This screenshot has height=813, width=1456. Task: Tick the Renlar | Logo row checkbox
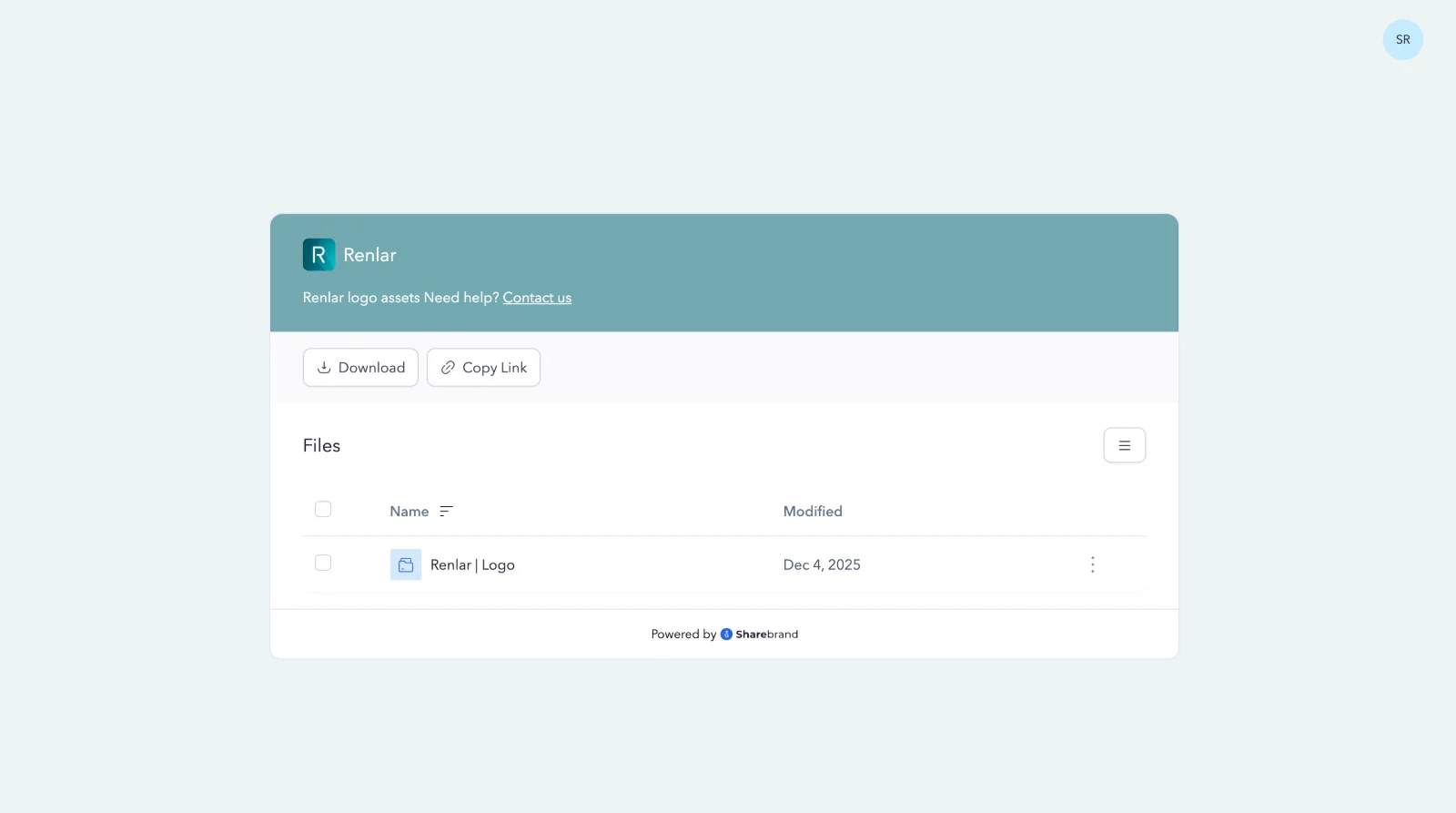click(323, 563)
